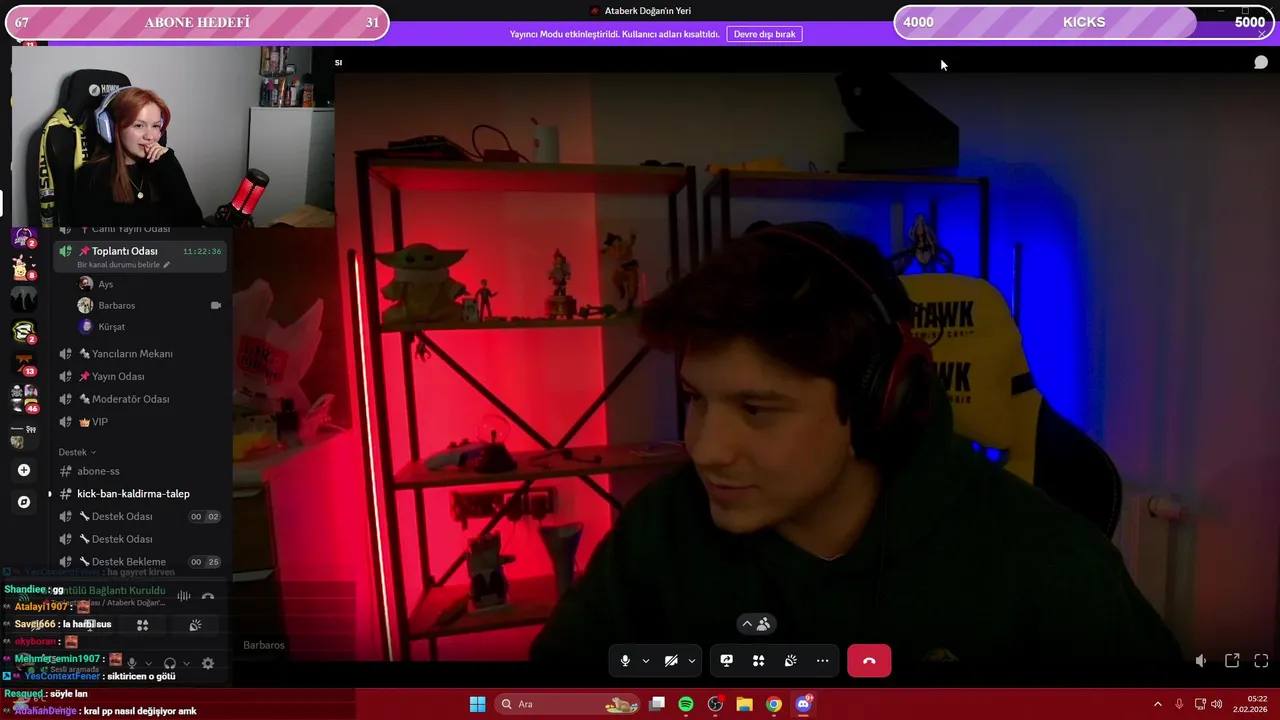Turn on the camera in call controls
1280x720 pixels.
[671, 661]
